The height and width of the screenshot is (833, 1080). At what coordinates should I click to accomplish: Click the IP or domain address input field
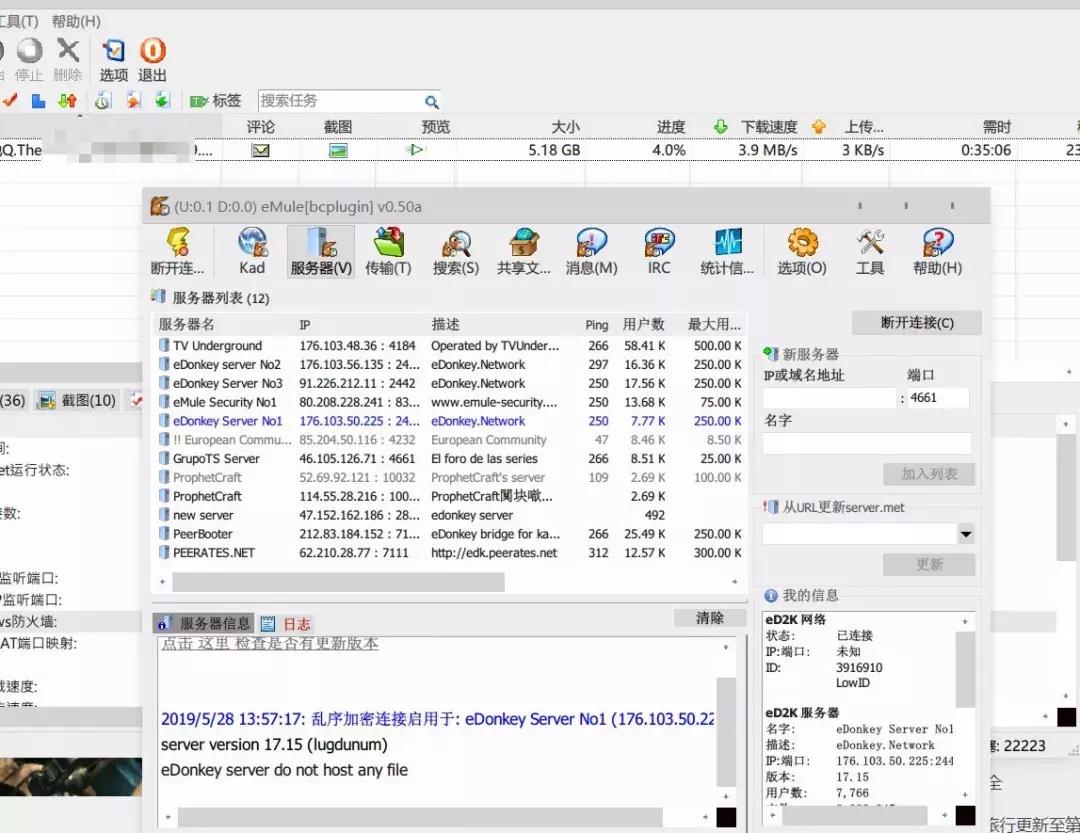click(x=829, y=398)
